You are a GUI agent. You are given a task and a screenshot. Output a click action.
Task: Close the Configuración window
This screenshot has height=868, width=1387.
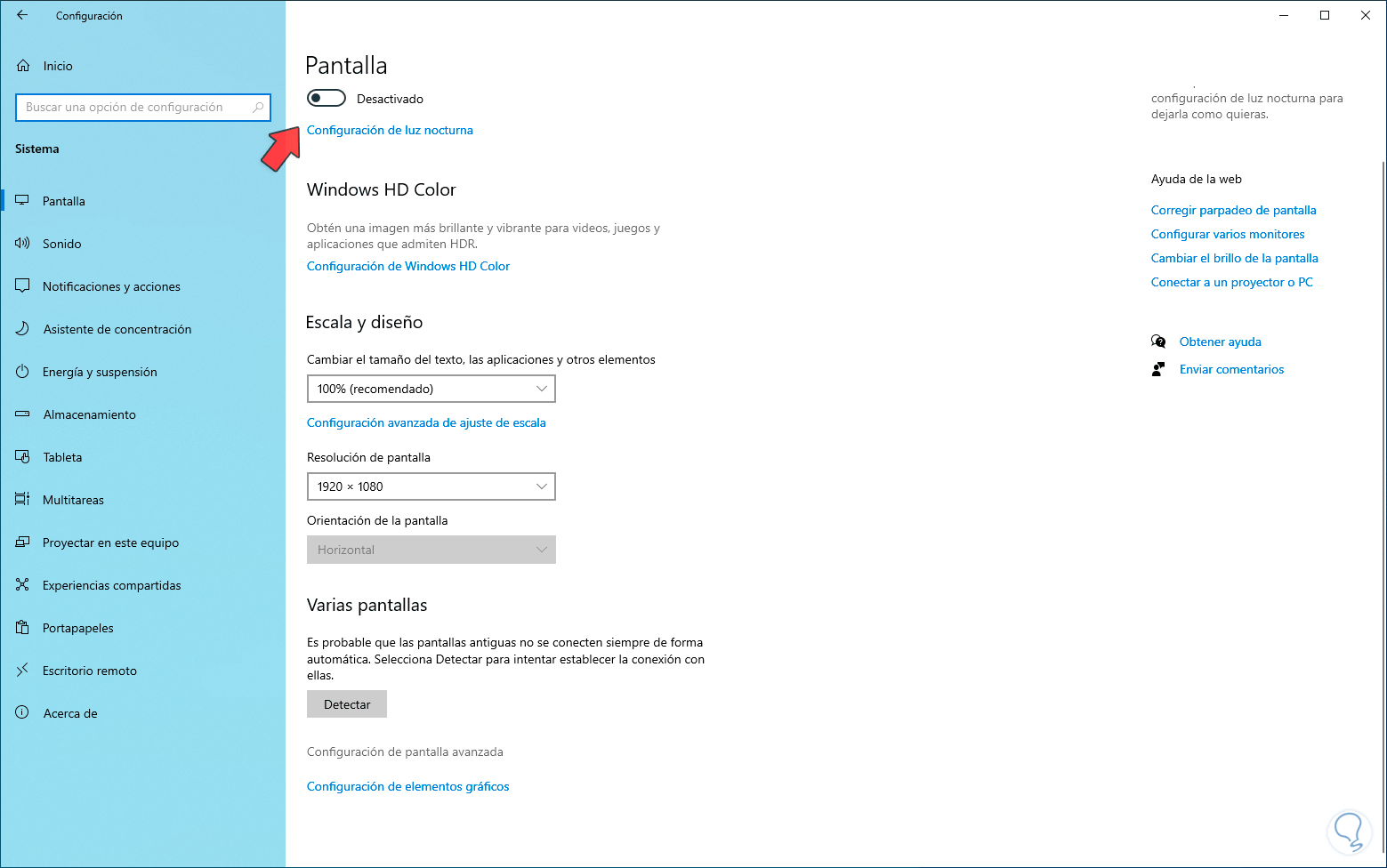pos(1366,15)
